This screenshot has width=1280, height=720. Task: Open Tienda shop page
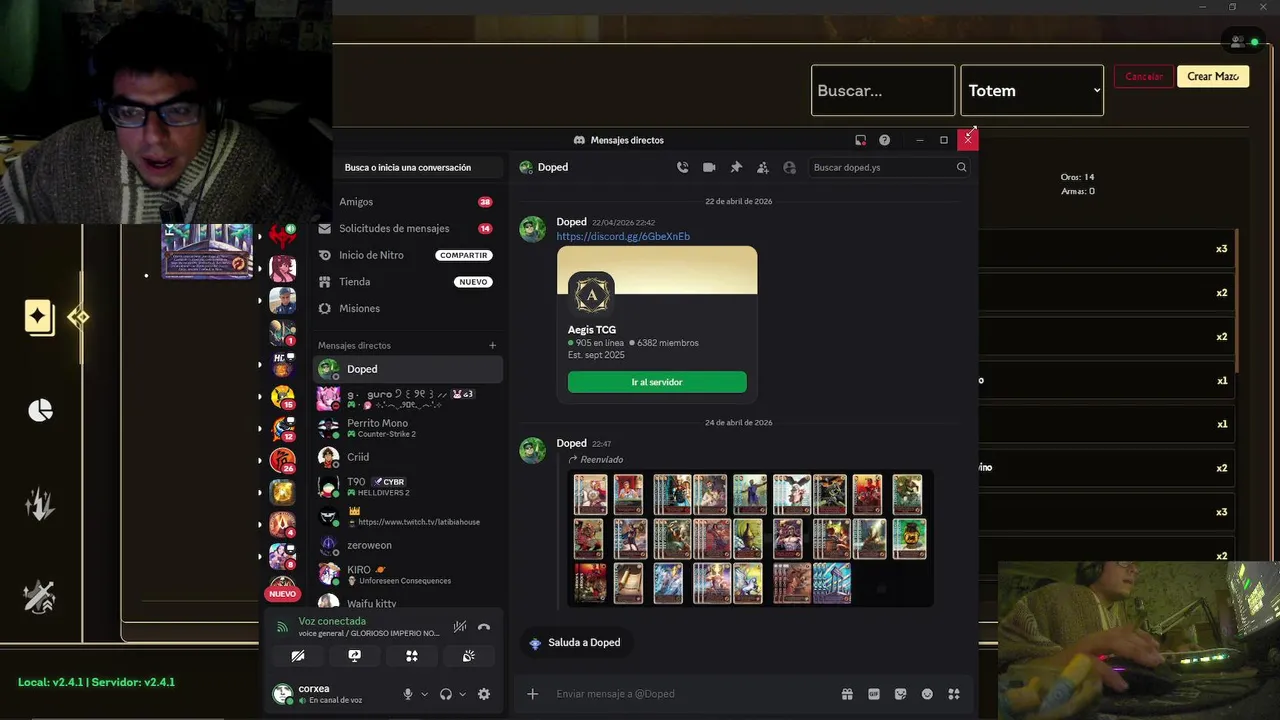(407, 282)
